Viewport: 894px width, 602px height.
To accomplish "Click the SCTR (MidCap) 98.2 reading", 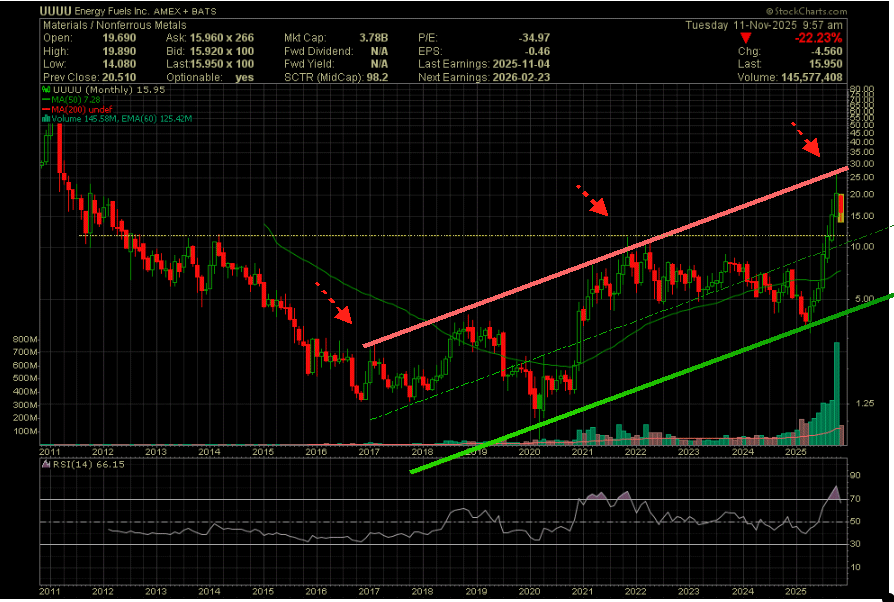I will 336,78.
